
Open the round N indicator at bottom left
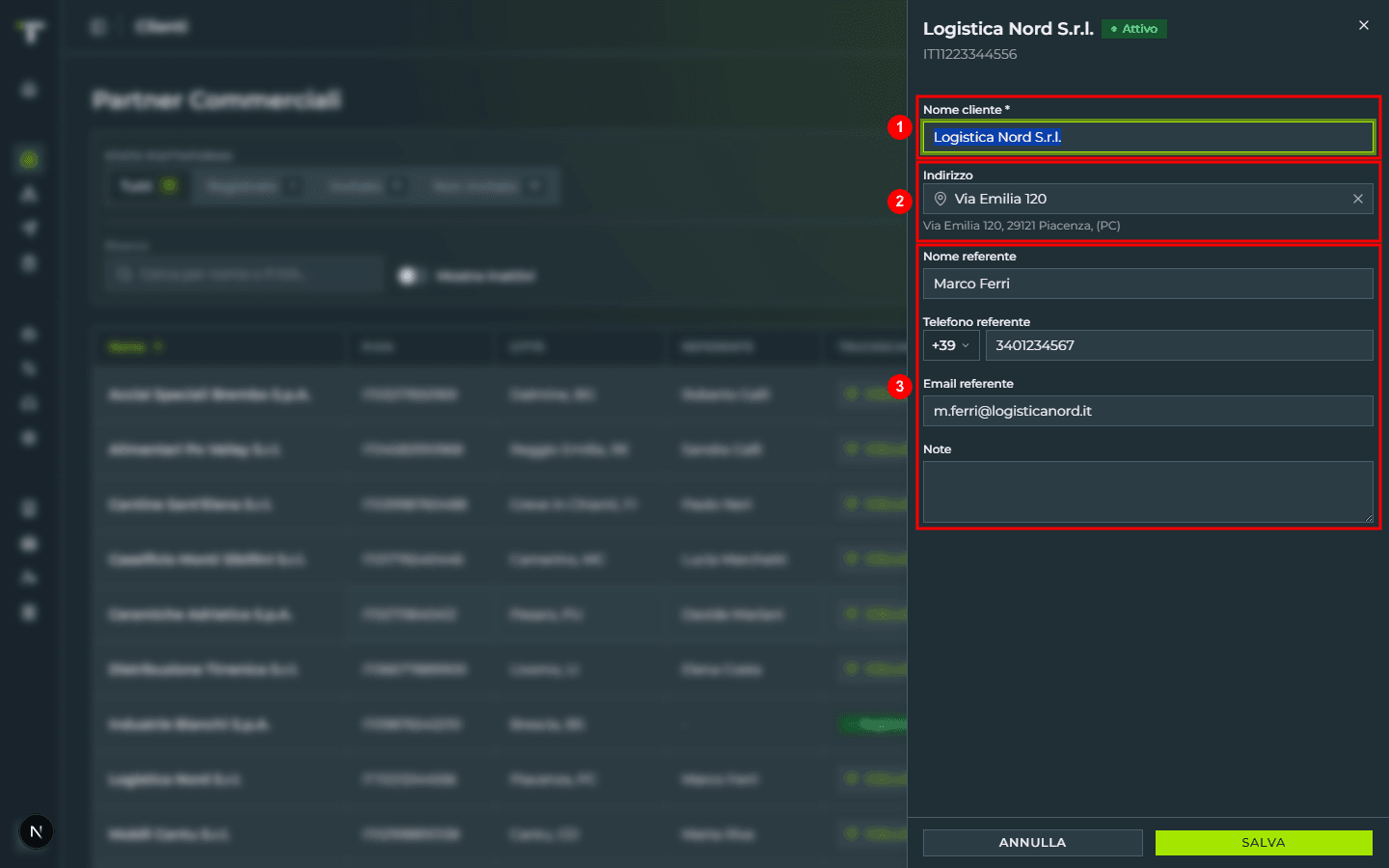point(36,831)
